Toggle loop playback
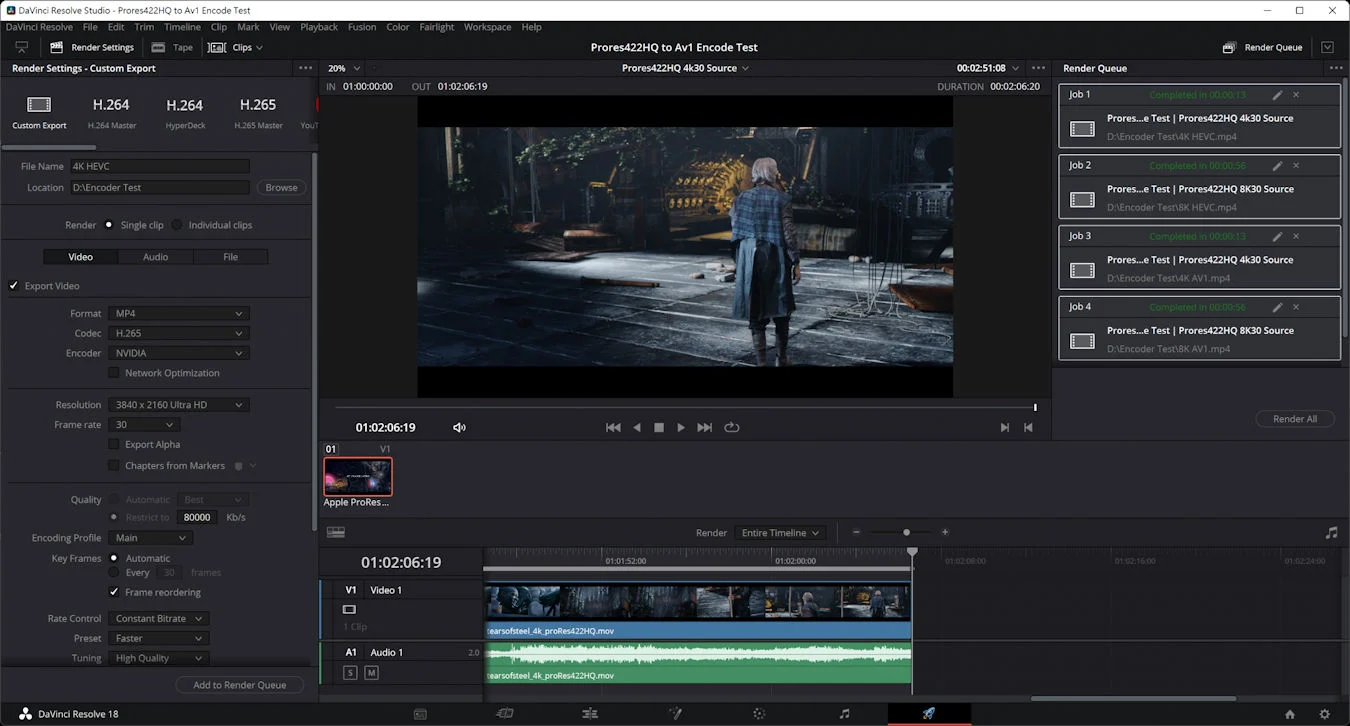The height and width of the screenshot is (726, 1350). point(732,427)
